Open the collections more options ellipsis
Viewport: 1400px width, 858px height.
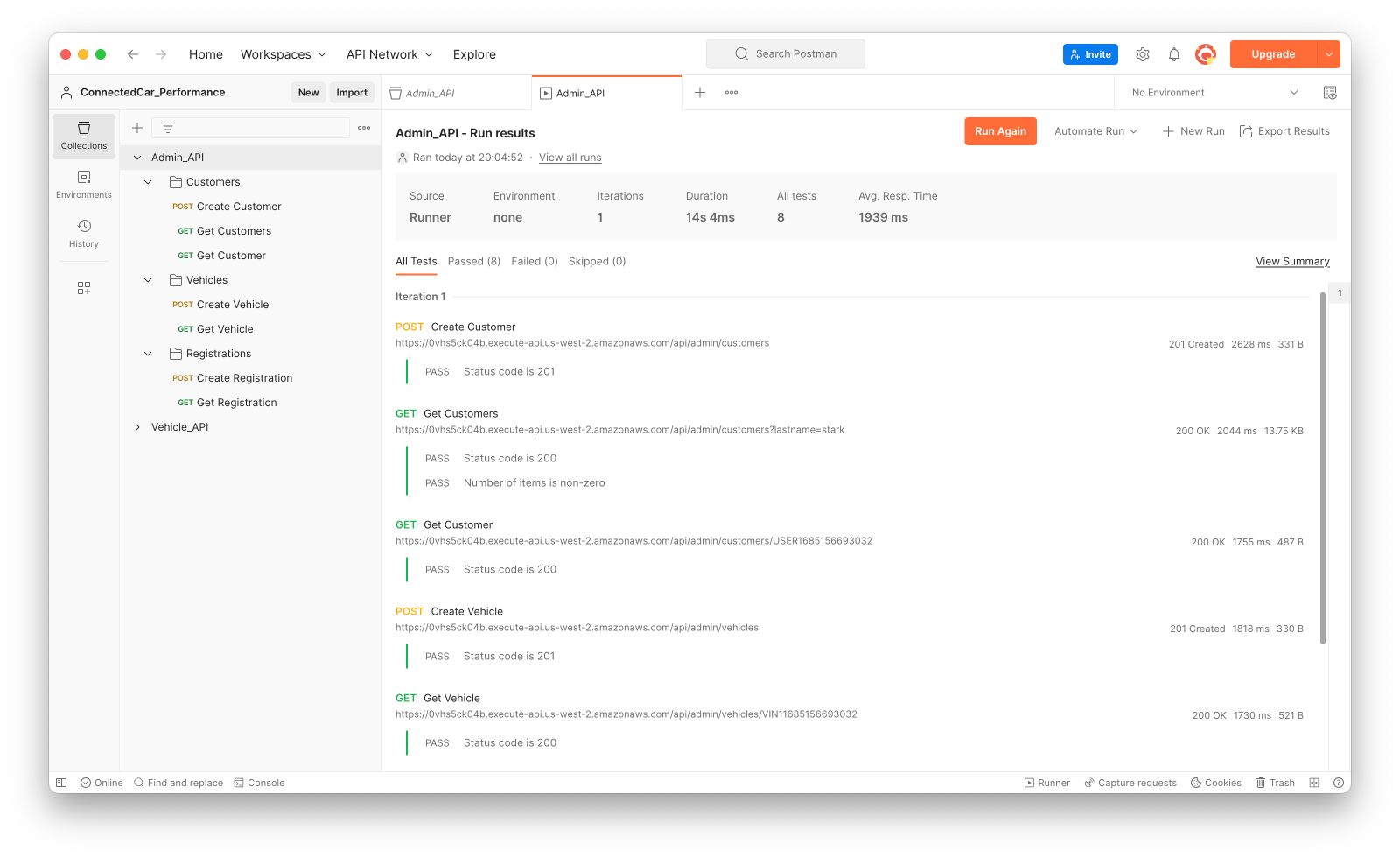(x=364, y=128)
